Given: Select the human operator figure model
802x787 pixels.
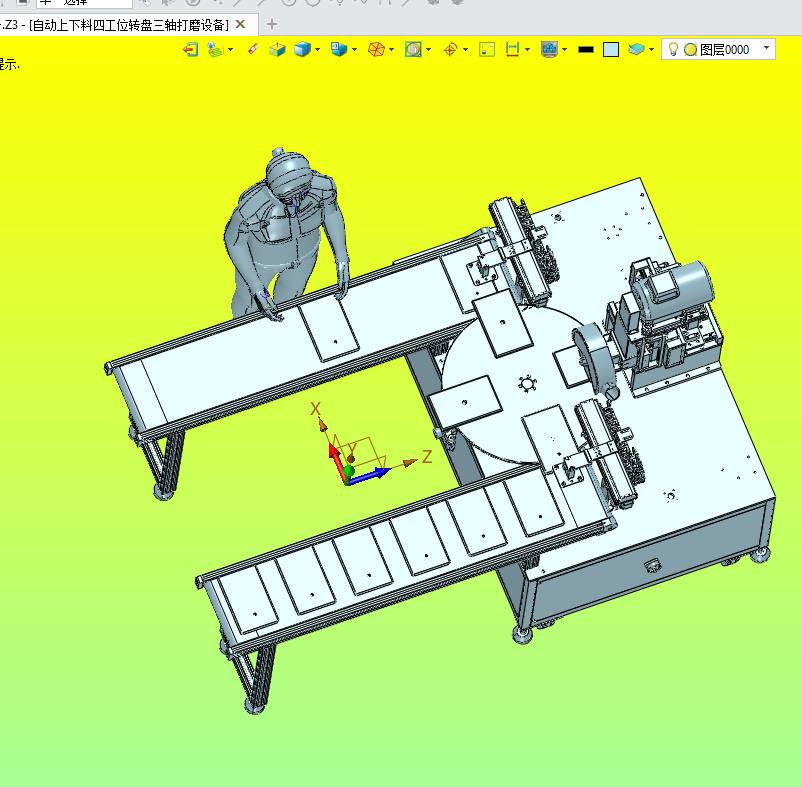Looking at the screenshot, I should (286, 233).
